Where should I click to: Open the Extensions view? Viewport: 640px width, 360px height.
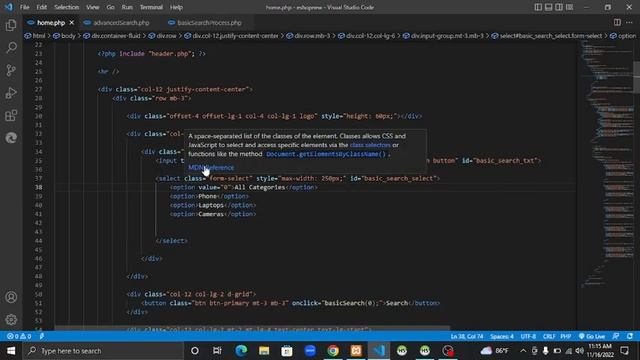pos(11,116)
